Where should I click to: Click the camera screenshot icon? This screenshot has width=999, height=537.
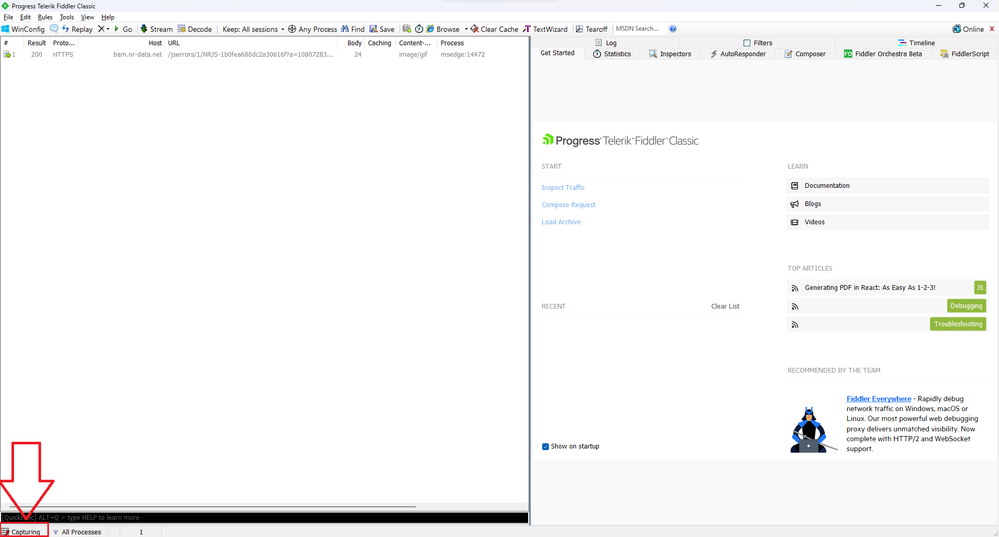[x=406, y=29]
